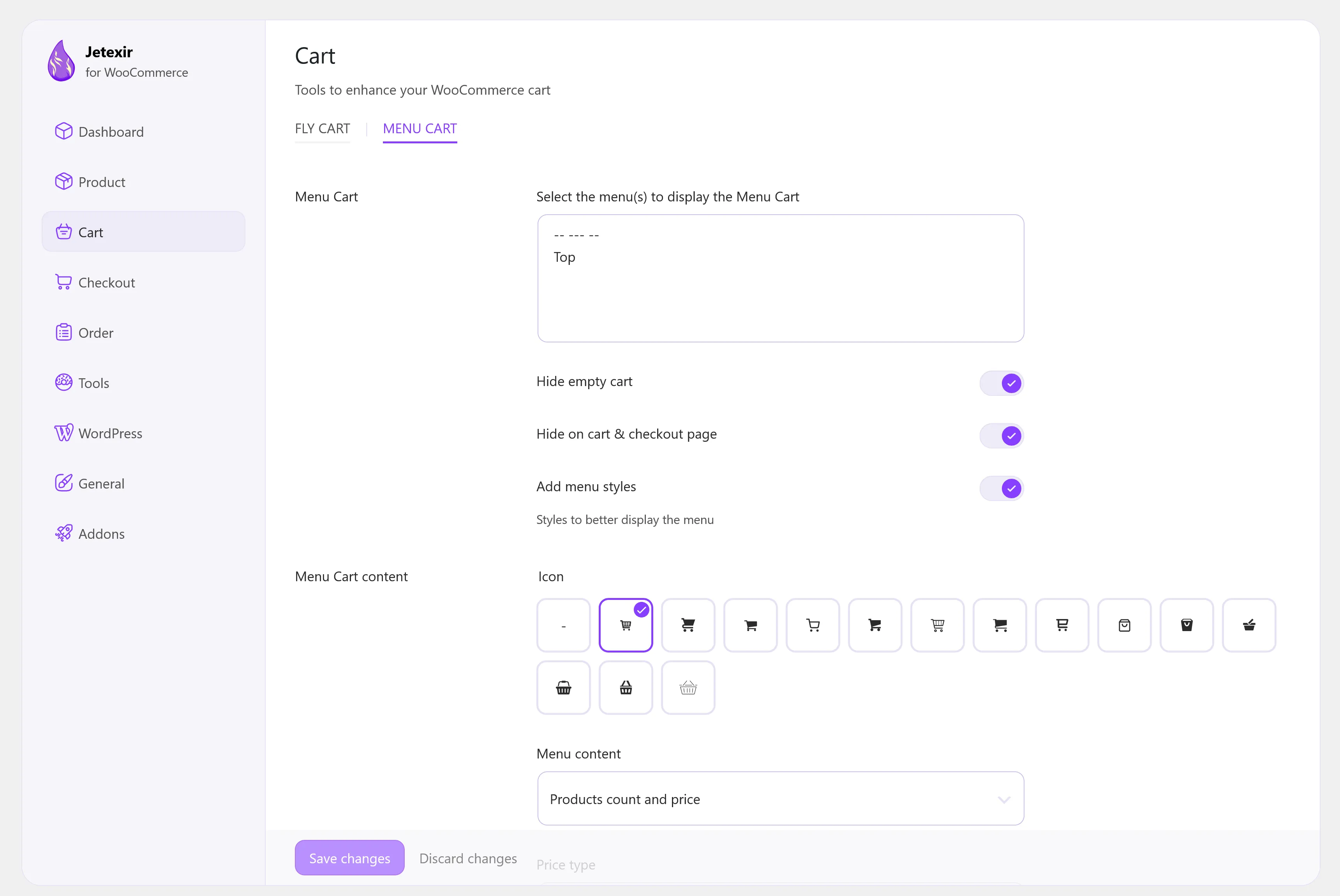This screenshot has width=1340, height=896.
Task: Click Discard changes
Action: (468, 858)
